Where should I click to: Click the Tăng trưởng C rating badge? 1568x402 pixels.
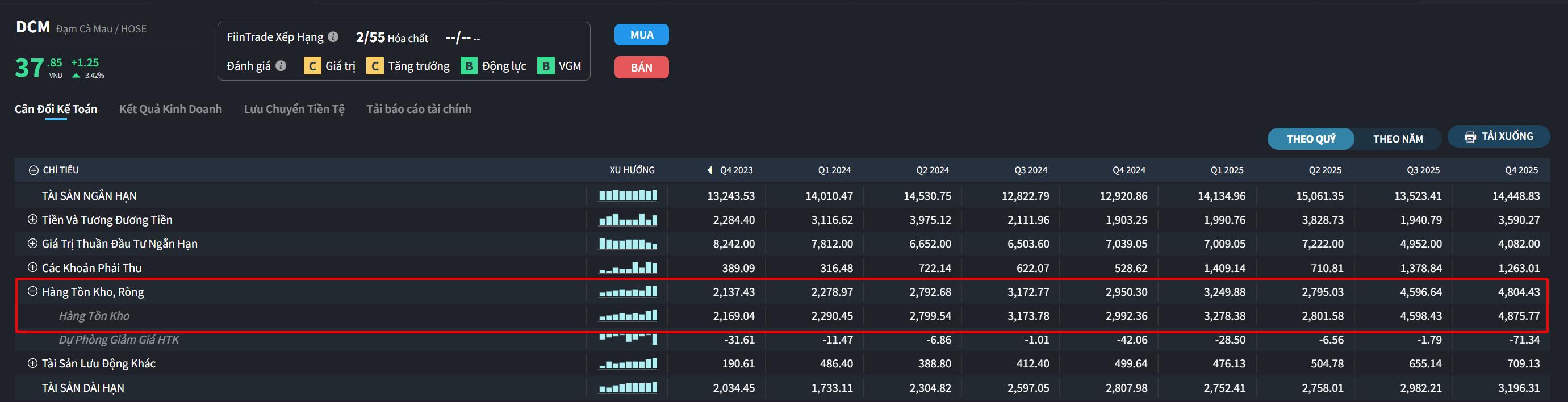pos(375,66)
